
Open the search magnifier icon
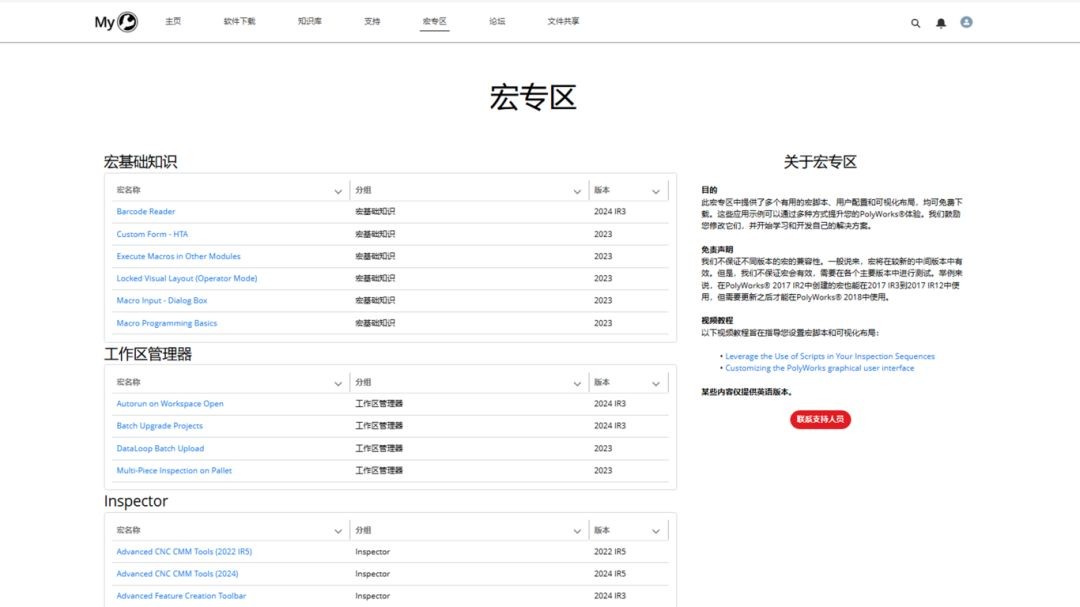click(x=915, y=23)
